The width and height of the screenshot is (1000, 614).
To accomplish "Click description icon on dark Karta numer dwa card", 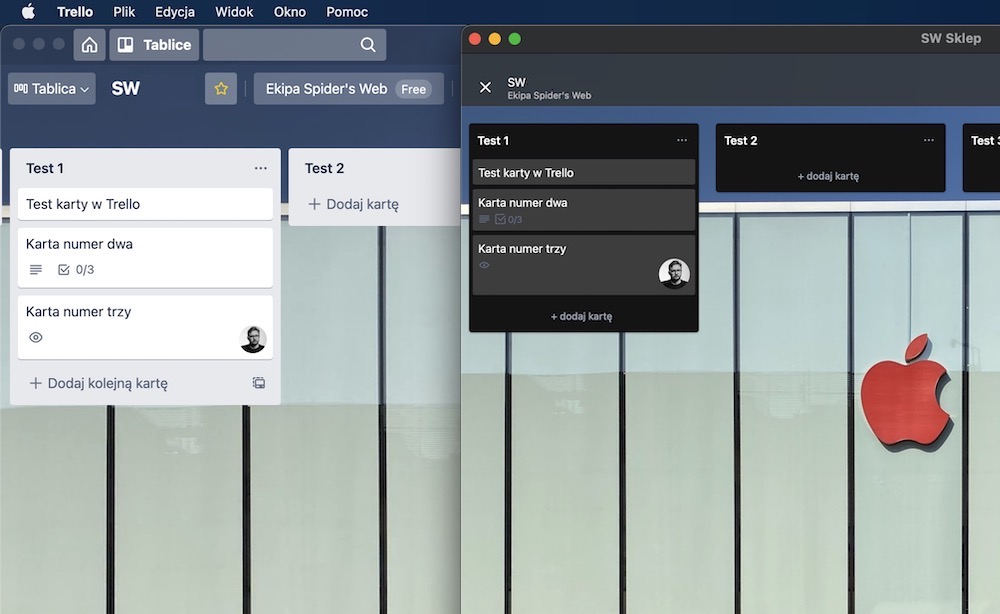I will tap(484, 219).
